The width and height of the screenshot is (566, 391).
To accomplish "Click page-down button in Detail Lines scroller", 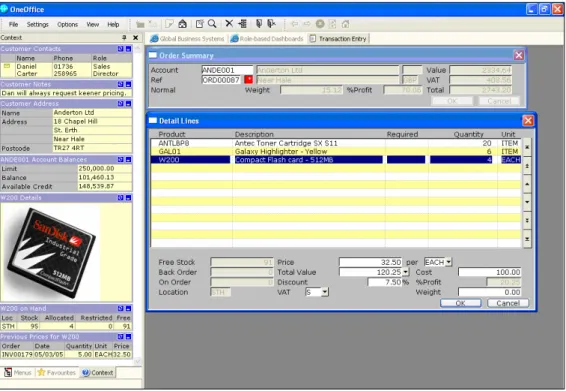I will coord(527,221).
